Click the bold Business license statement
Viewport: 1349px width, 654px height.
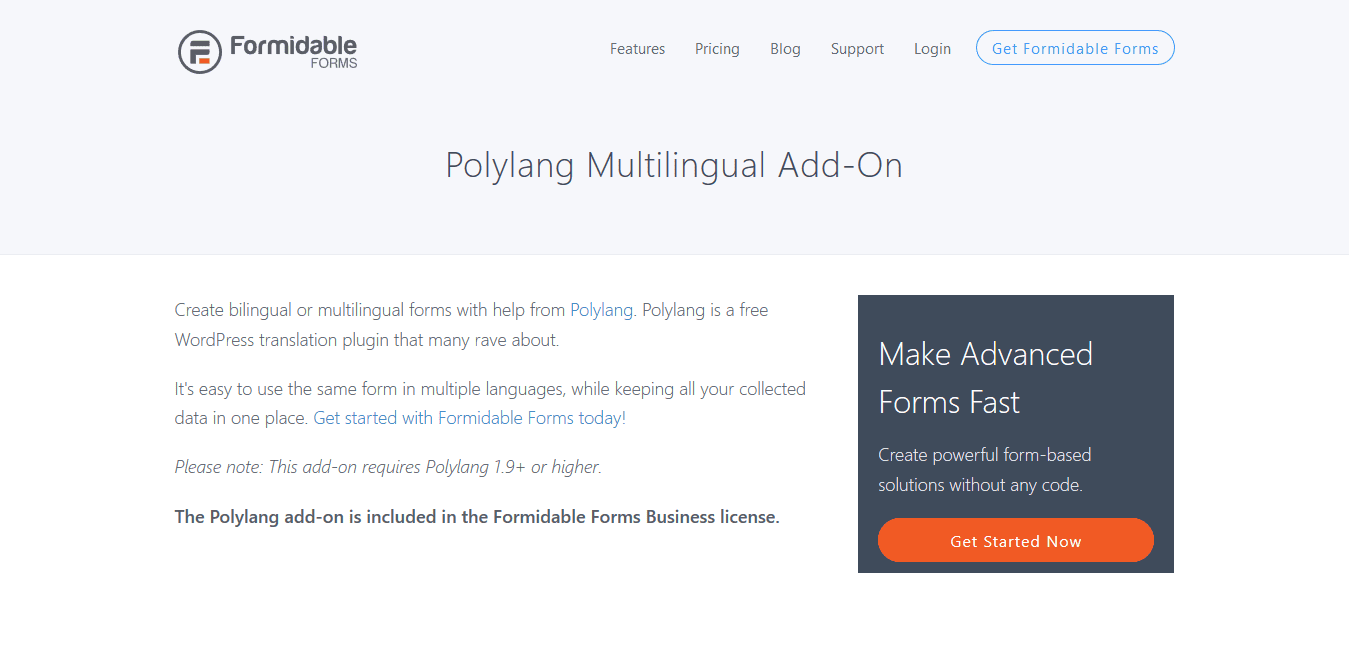click(x=477, y=517)
